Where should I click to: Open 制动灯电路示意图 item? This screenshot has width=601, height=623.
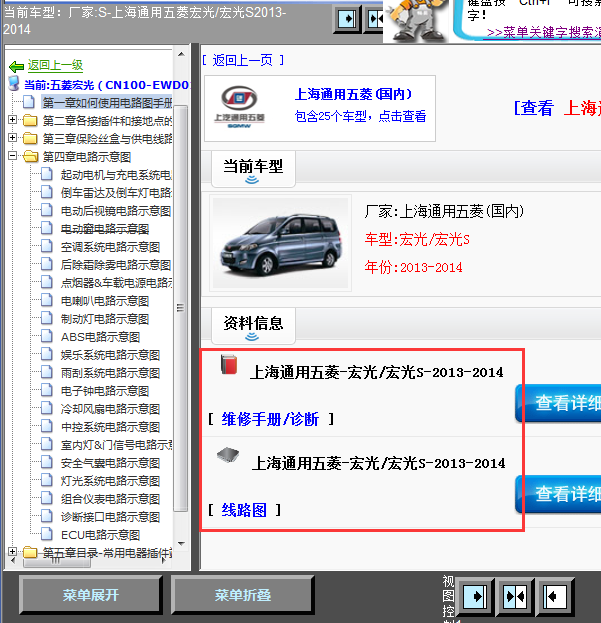pos(105,319)
